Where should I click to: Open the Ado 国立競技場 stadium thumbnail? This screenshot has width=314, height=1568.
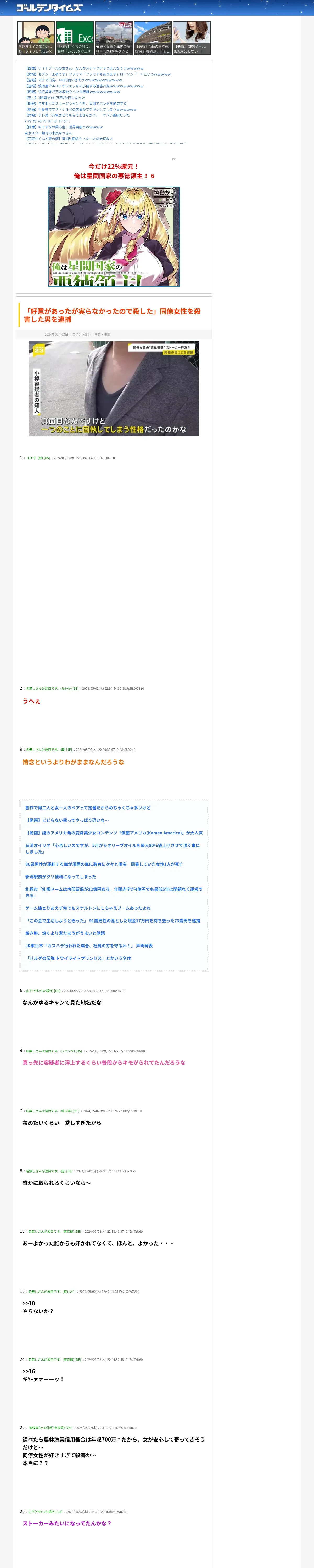pyautogui.click(x=153, y=38)
